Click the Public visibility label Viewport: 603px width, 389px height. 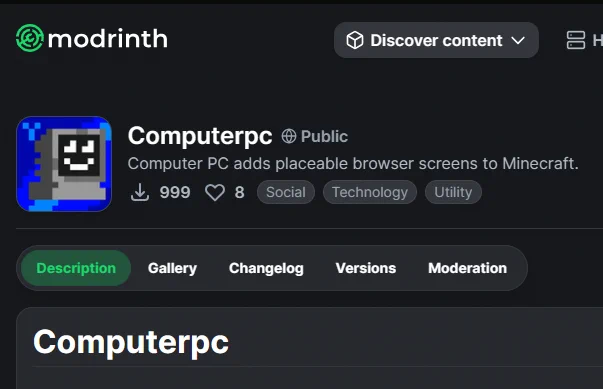pos(324,136)
